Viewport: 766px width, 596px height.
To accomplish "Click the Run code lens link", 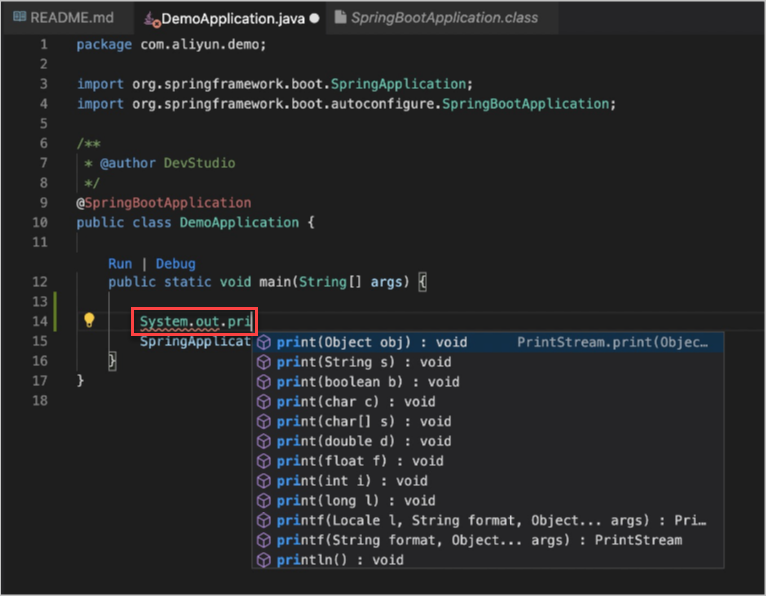I will (x=120, y=264).
